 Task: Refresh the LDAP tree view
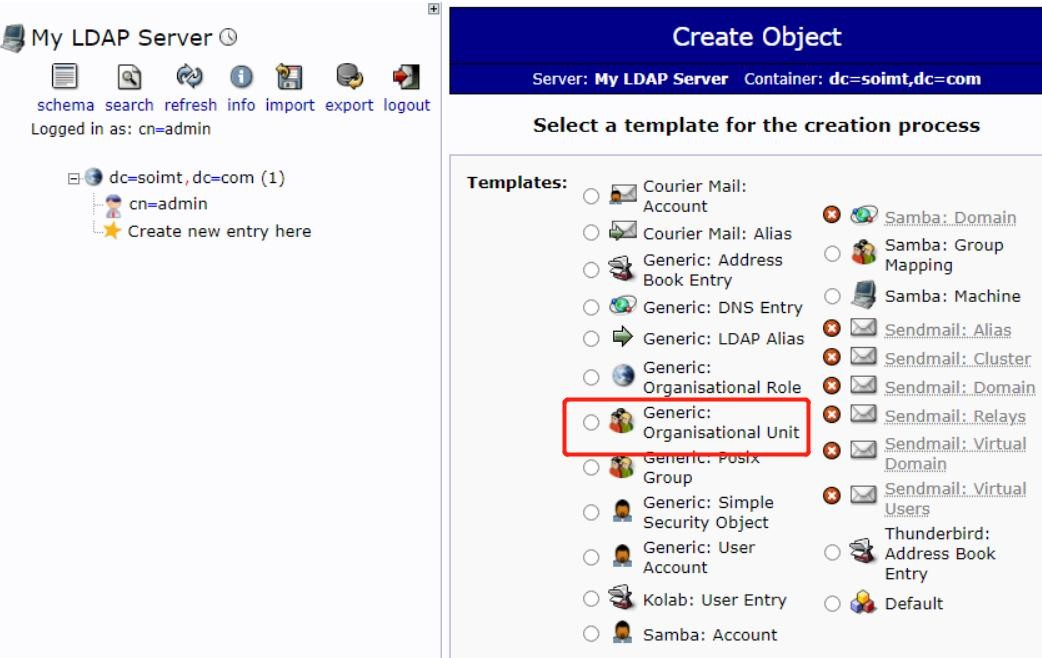click(x=189, y=78)
